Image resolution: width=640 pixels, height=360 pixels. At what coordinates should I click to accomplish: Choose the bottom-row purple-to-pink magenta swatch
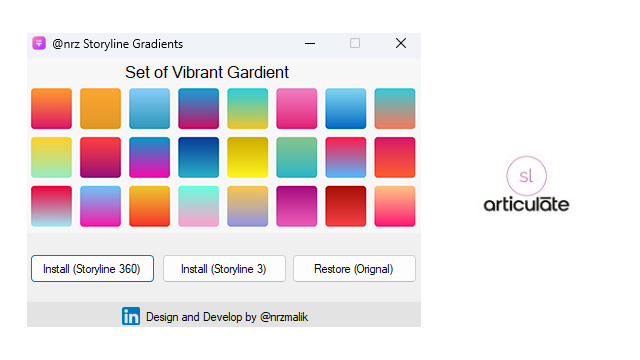tap(297, 207)
